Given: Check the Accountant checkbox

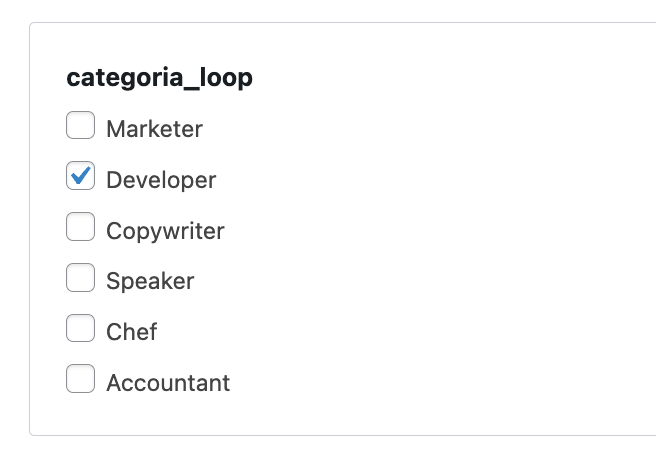Looking at the screenshot, I should pos(80,381).
